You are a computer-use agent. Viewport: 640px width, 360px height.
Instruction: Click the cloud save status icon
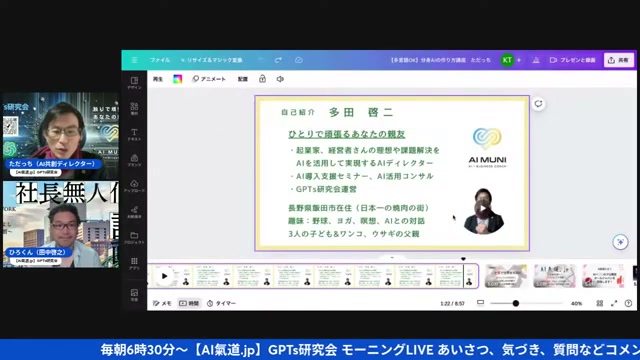299,60
